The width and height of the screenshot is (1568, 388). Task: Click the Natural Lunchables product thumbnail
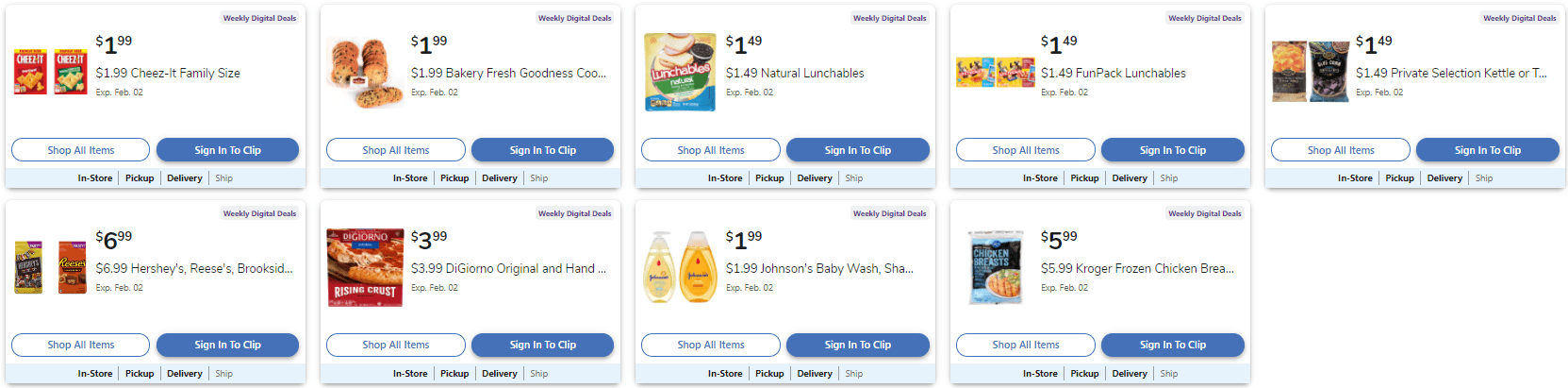tap(680, 73)
